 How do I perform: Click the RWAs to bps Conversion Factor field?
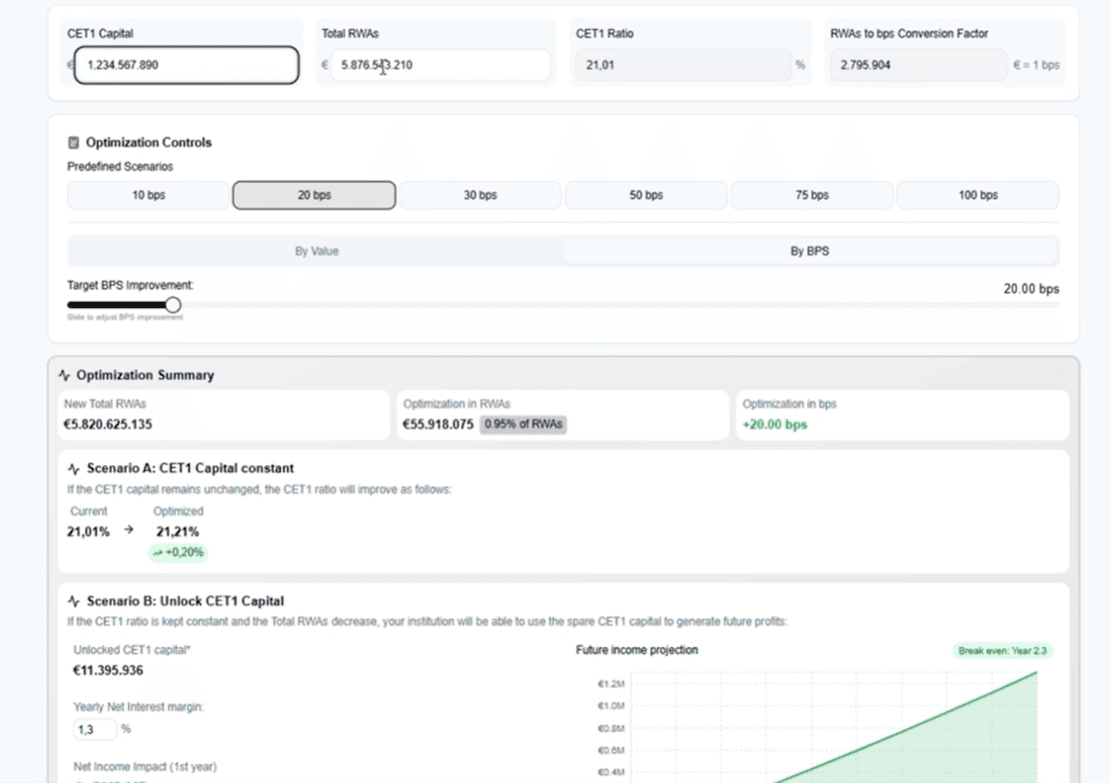click(x=918, y=66)
